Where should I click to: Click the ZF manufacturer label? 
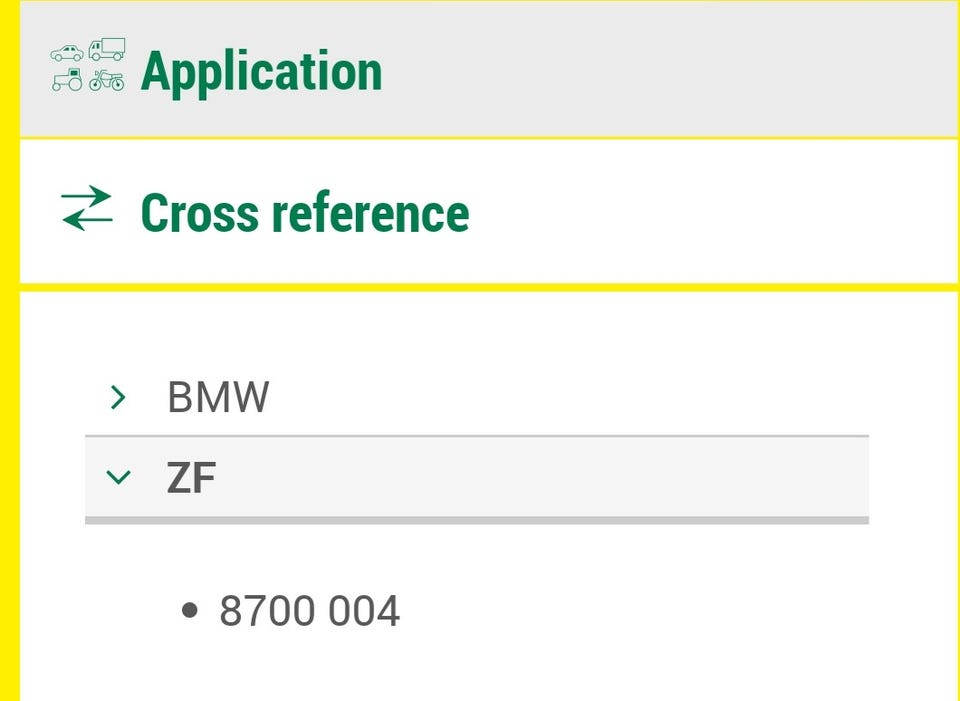(191, 480)
